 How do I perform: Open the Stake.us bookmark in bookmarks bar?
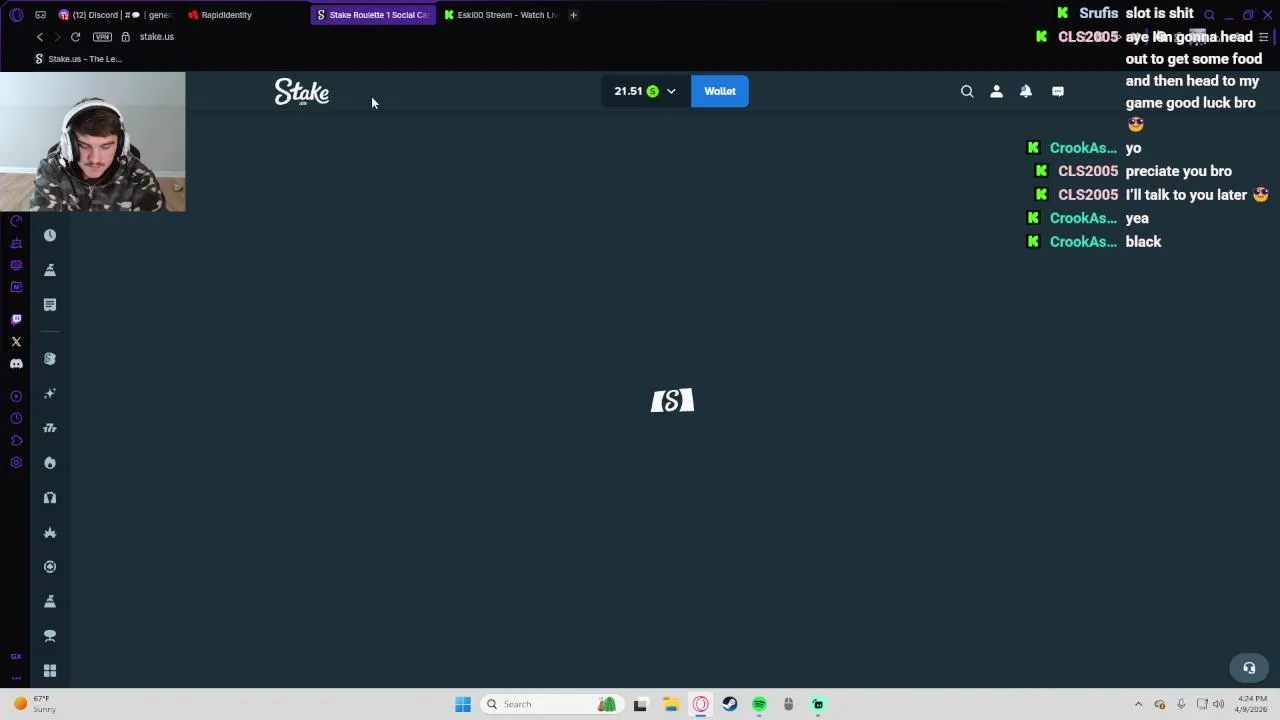78,59
